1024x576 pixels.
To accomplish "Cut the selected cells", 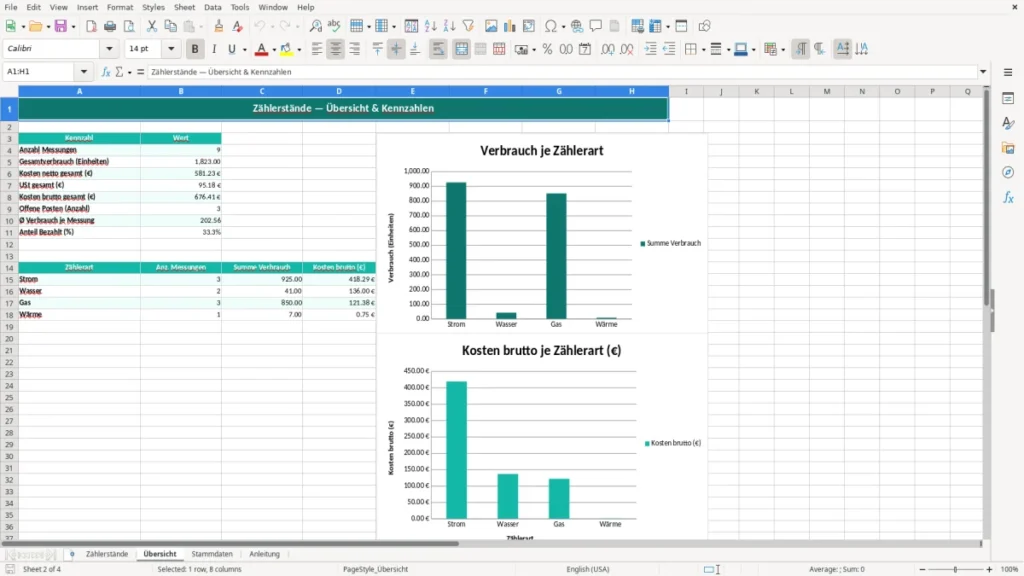I will [x=152, y=26].
